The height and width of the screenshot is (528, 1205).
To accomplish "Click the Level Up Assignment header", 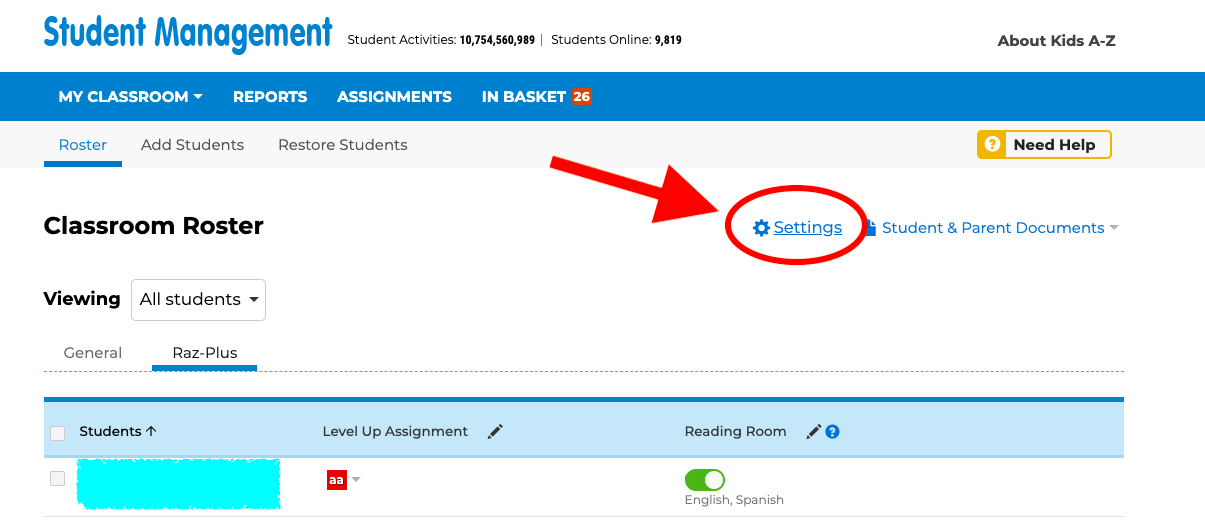I will [395, 432].
